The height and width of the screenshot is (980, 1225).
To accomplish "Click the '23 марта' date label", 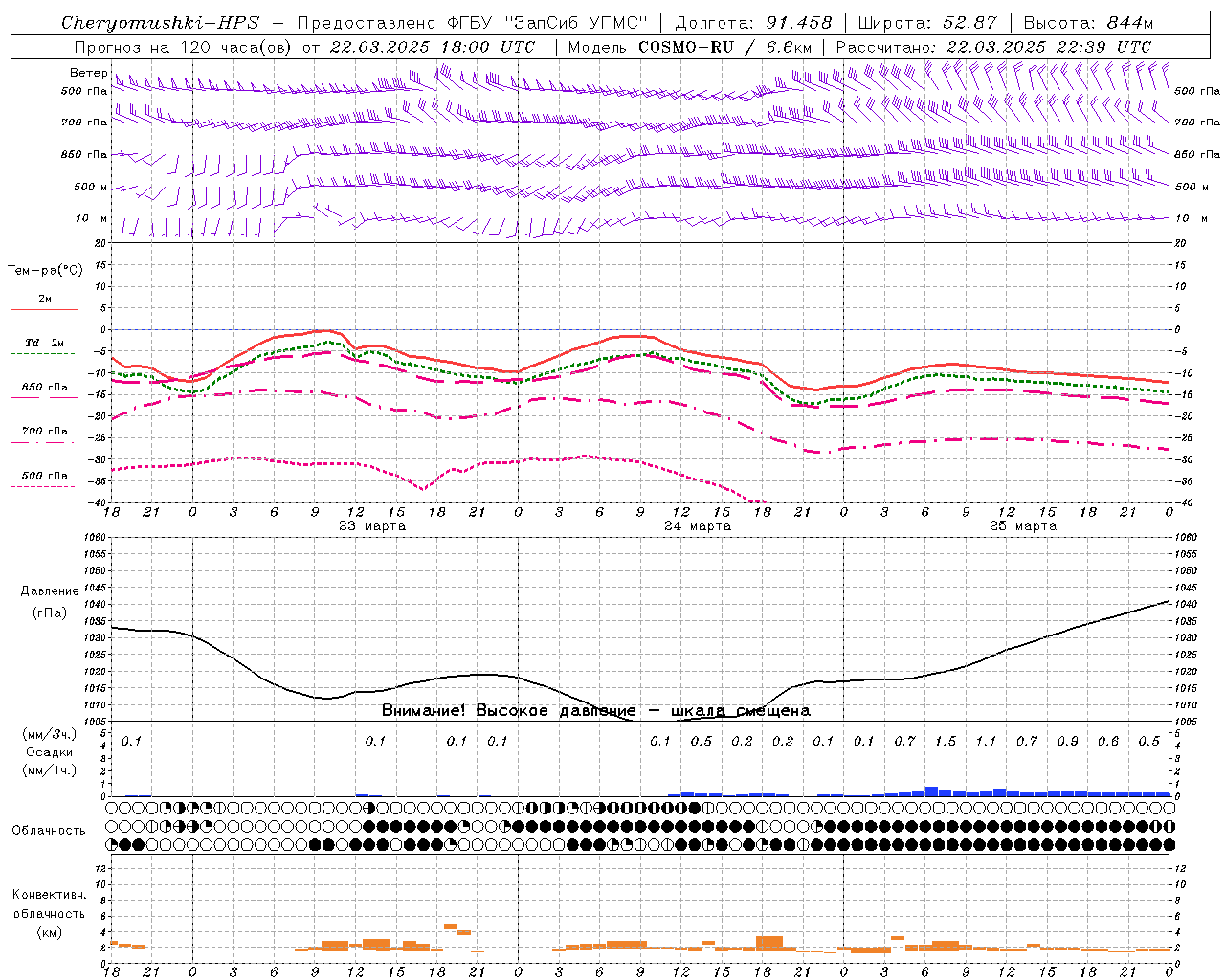I will (x=372, y=526).
